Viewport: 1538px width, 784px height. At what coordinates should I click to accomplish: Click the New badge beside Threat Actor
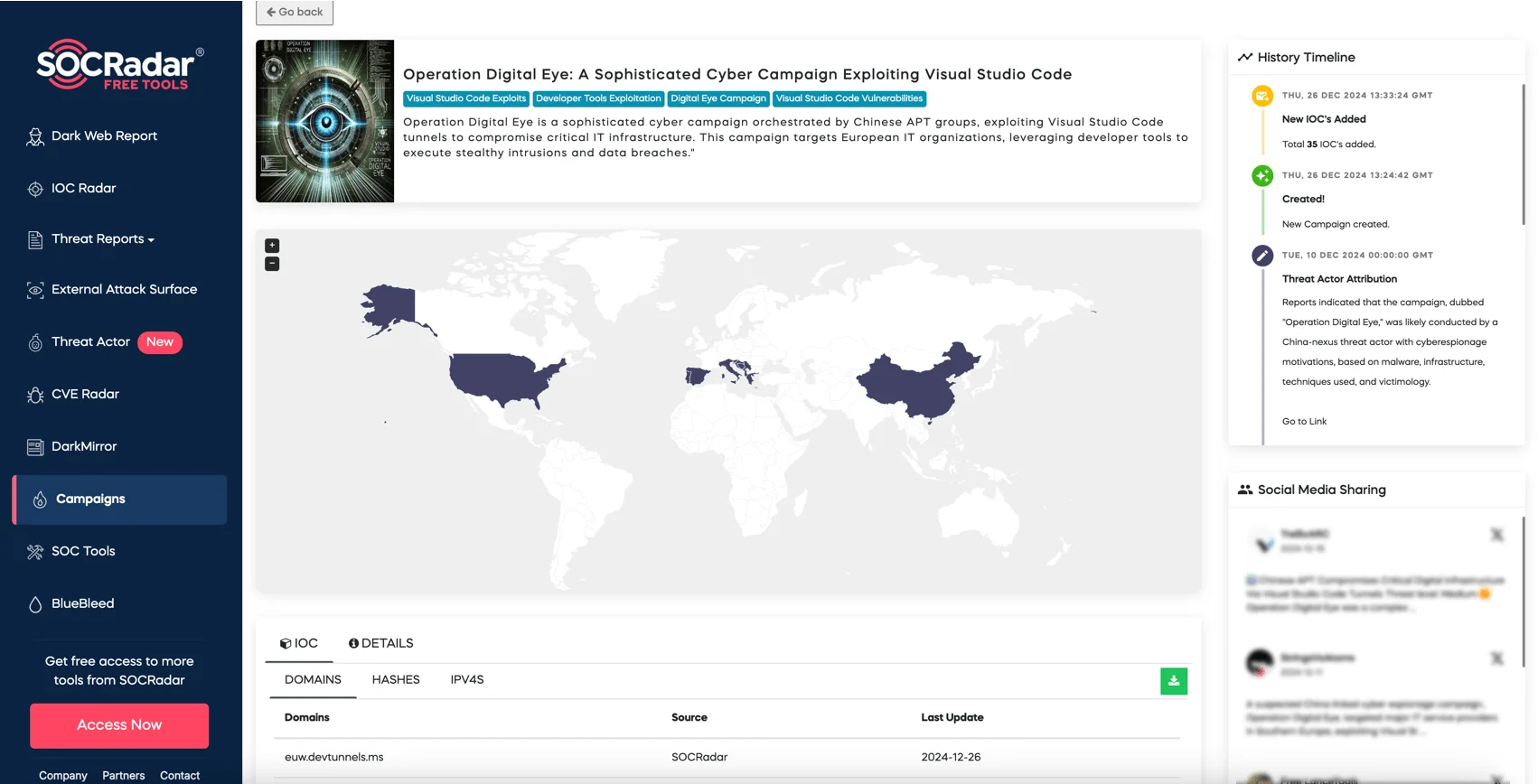160,341
